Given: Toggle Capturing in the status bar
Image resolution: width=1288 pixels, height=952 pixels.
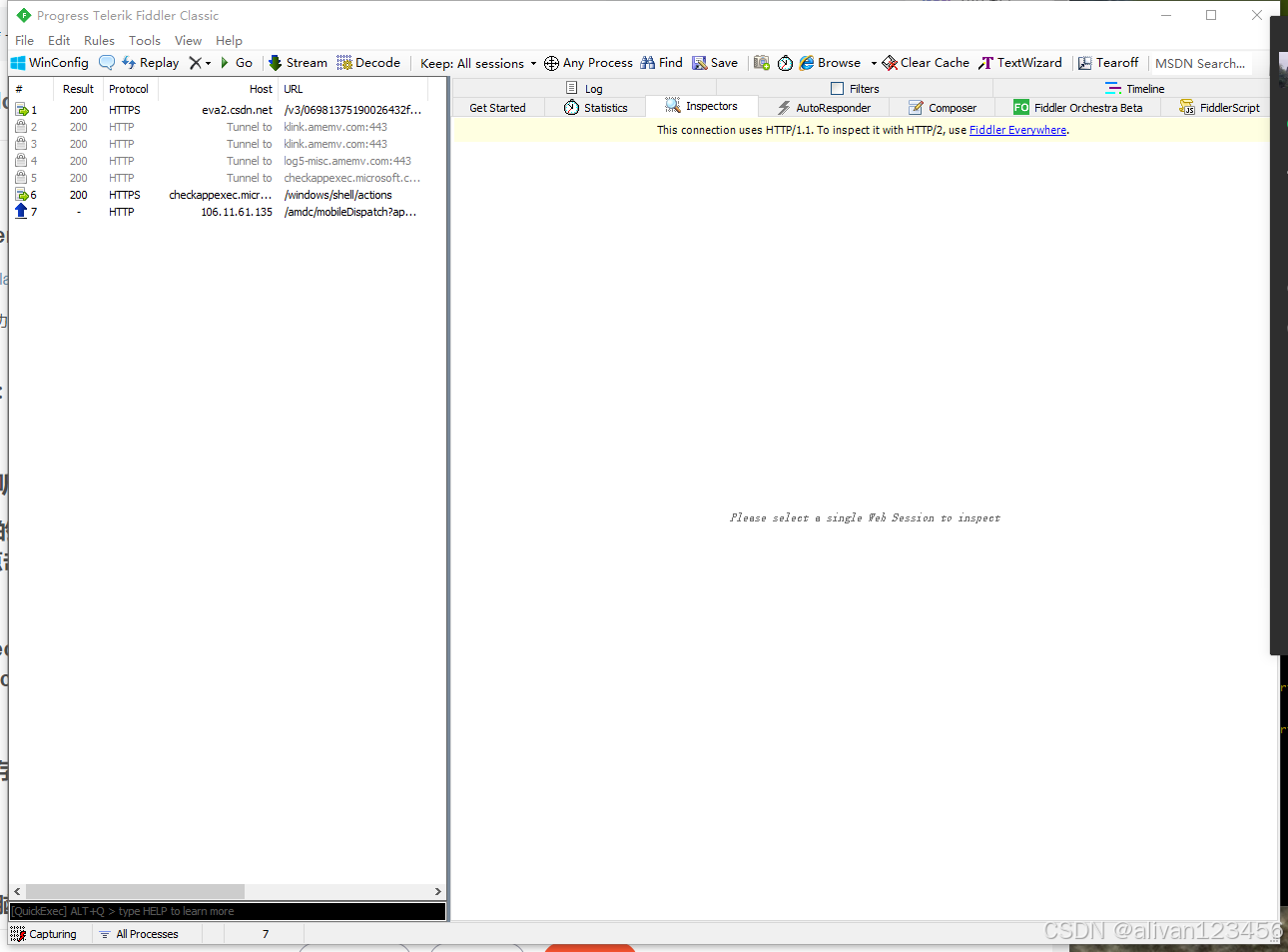Looking at the screenshot, I should click(x=44, y=934).
